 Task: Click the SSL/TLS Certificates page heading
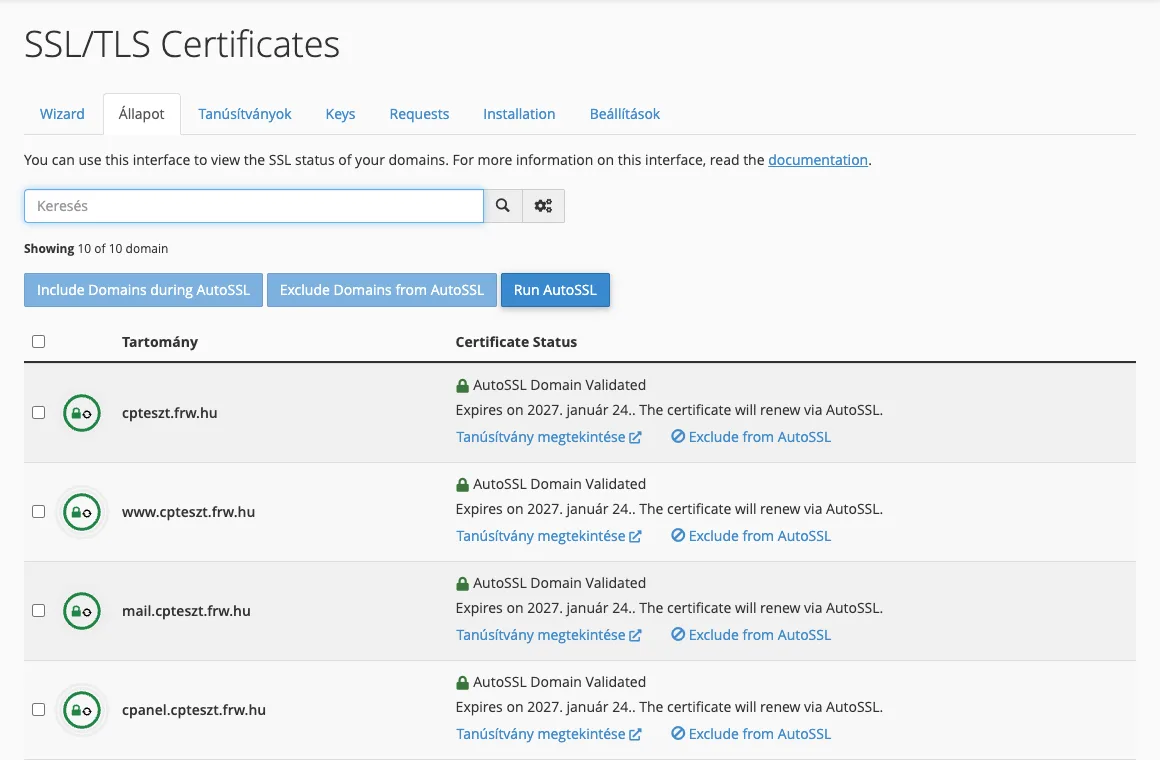tap(182, 44)
